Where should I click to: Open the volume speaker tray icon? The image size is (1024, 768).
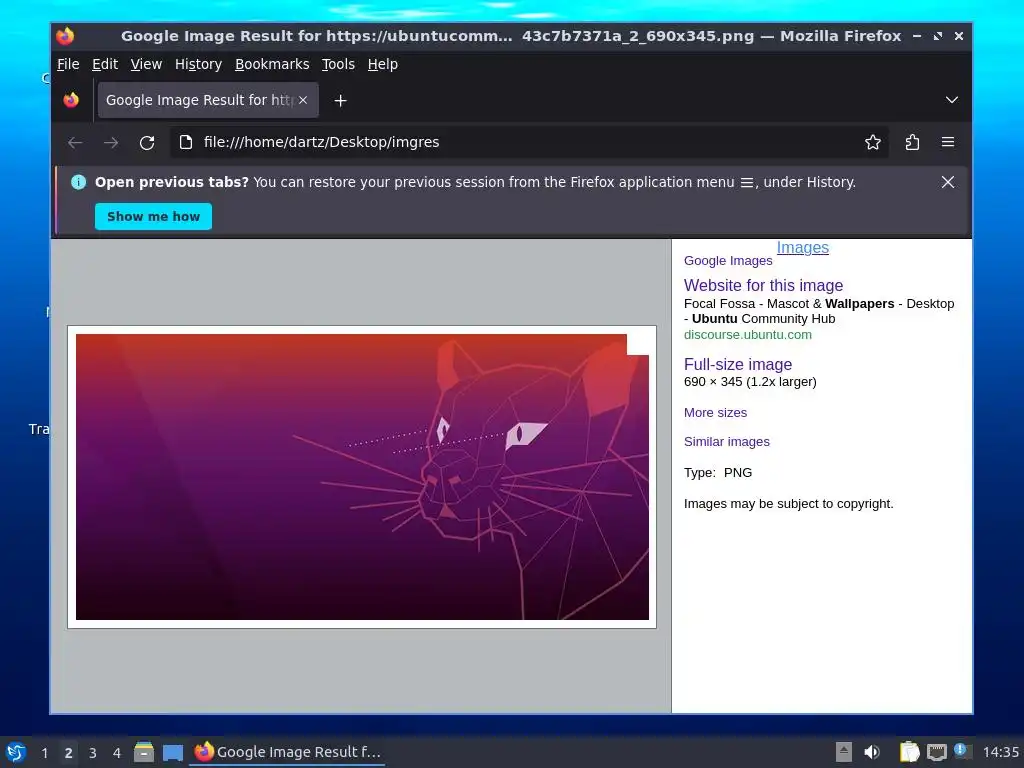point(872,752)
